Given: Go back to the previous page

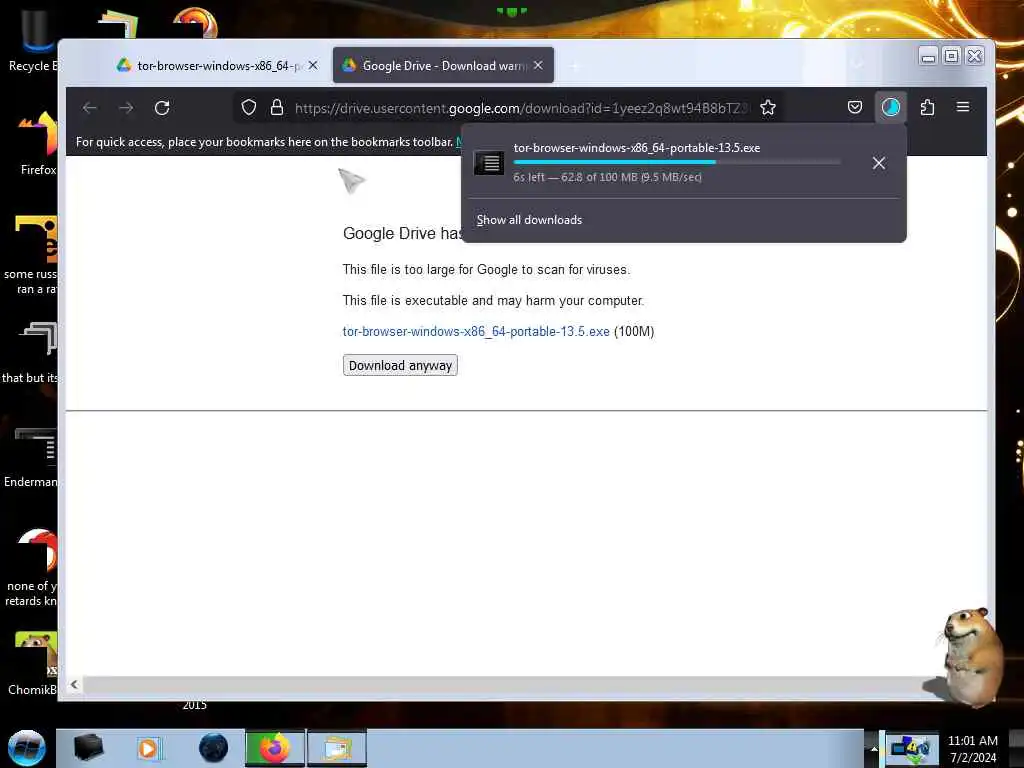Looking at the screenshot, I should coord(90,108).
